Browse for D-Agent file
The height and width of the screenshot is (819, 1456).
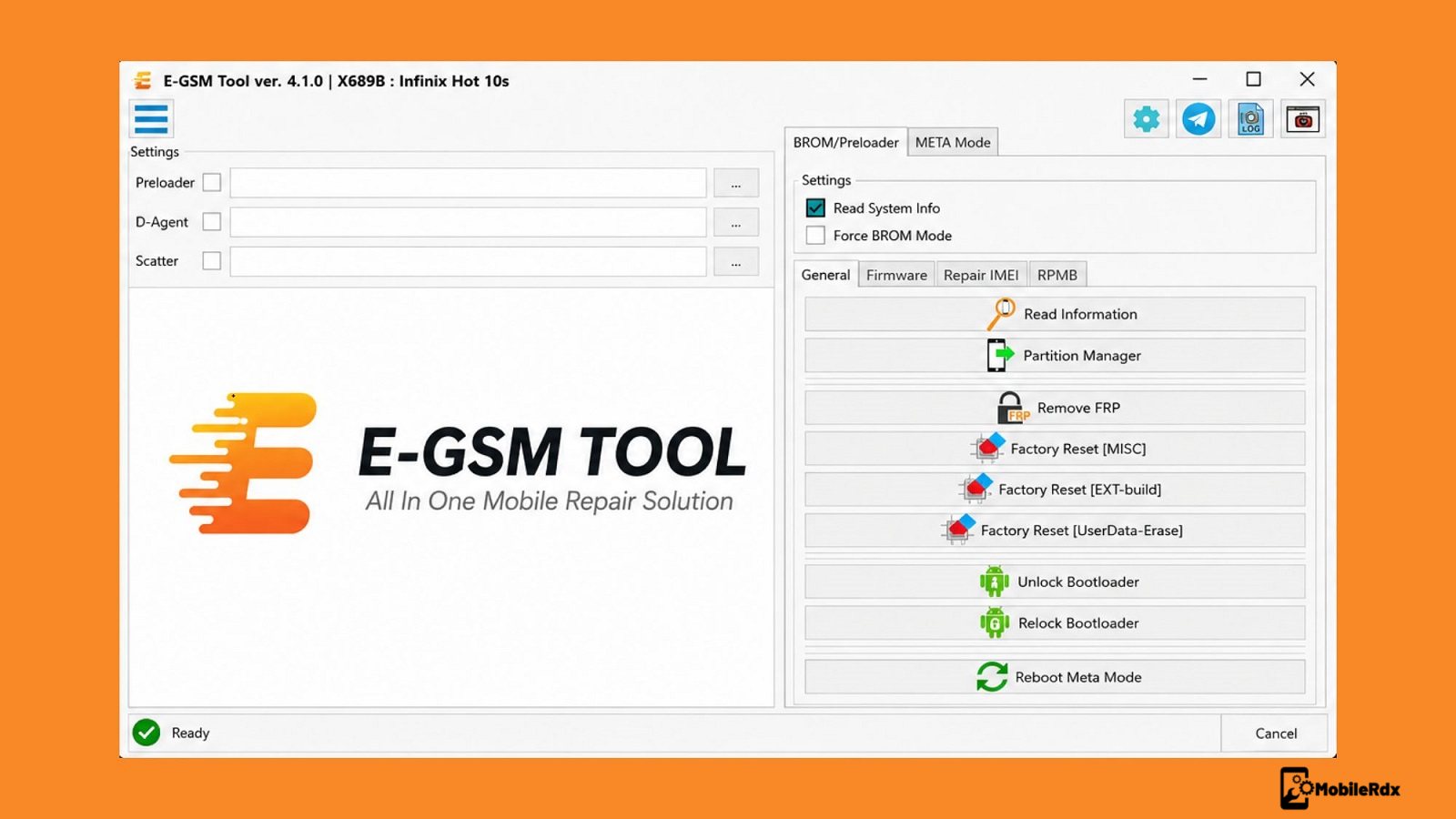pos(736,222)
